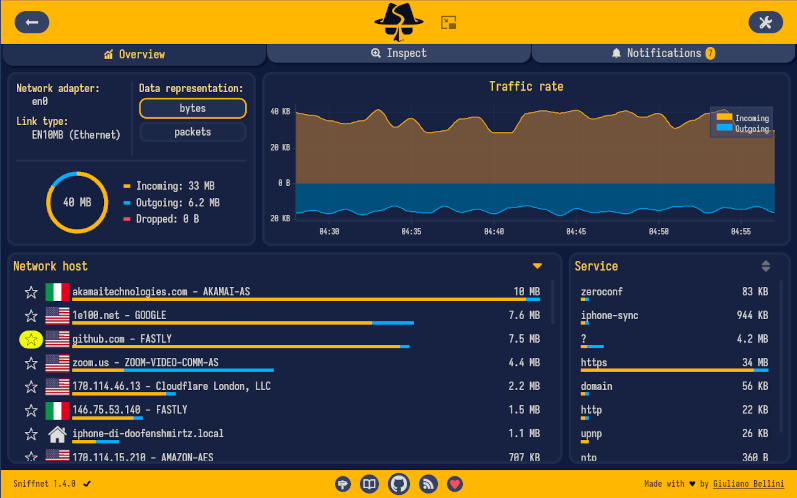Star the zoom.us host
Screen dimensions: 797x498
pos(31,363)
